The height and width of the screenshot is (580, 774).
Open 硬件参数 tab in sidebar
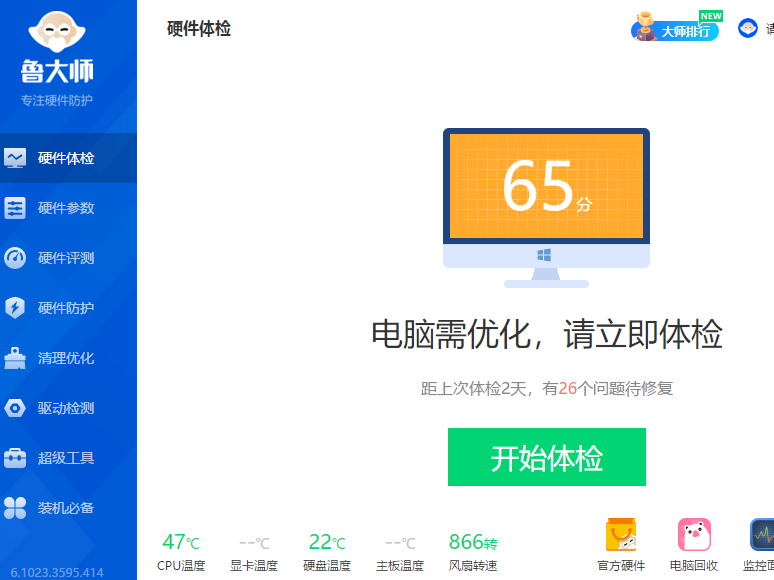coord(68,208)
